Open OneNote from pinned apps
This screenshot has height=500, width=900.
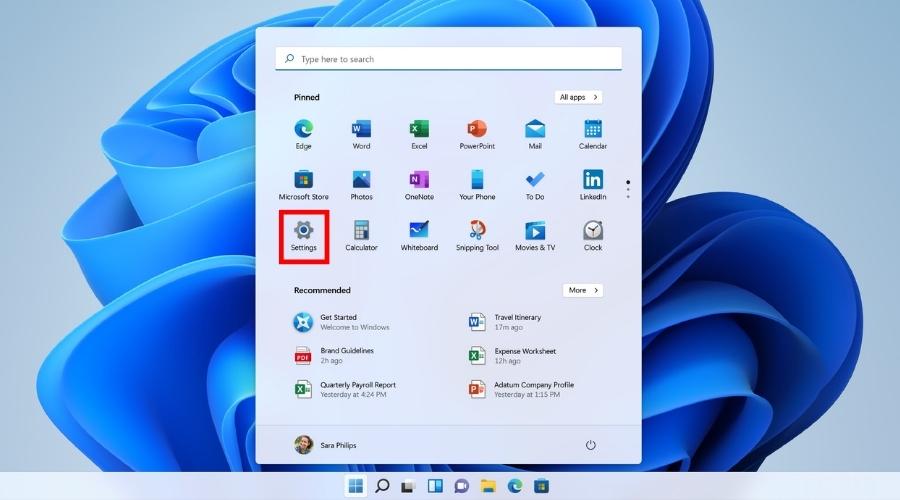(x=419, y=185)
